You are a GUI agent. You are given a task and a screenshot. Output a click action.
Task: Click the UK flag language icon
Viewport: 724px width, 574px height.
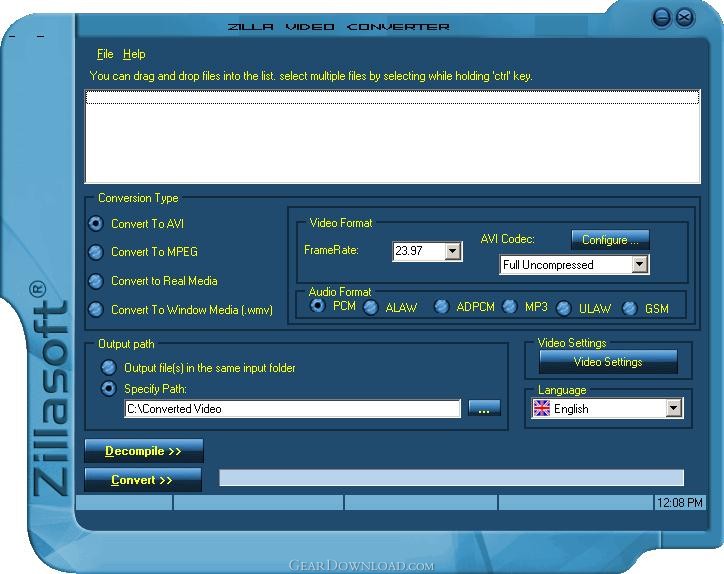[x=542, y=408]
